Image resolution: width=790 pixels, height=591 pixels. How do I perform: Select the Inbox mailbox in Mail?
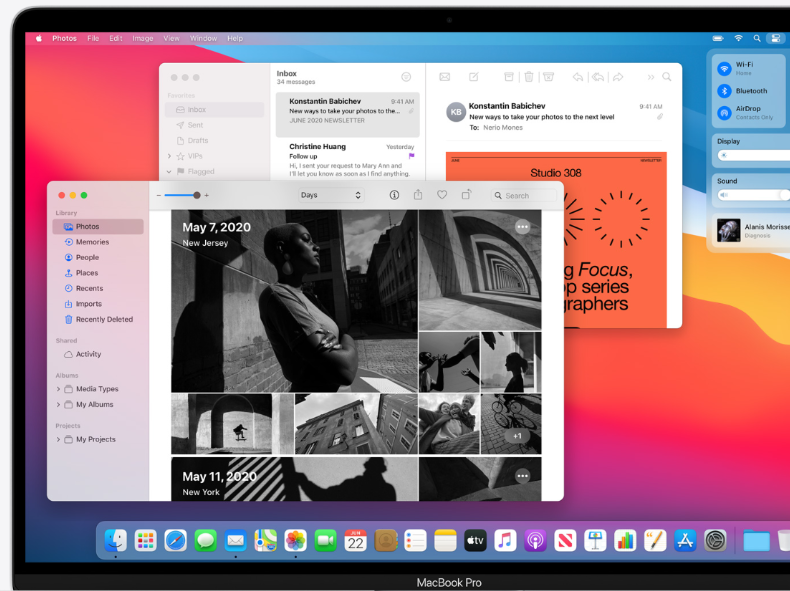coord(215,109)
